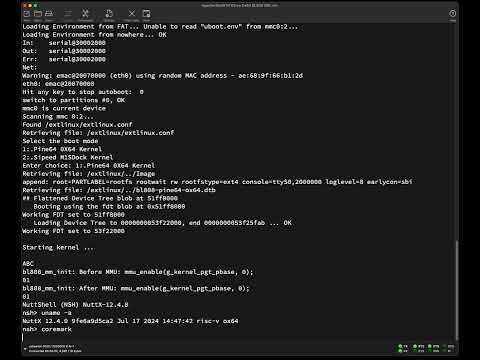Click the window title in the title bar
The height and width of the screenshot is (360, 480).
click(239, 5)
